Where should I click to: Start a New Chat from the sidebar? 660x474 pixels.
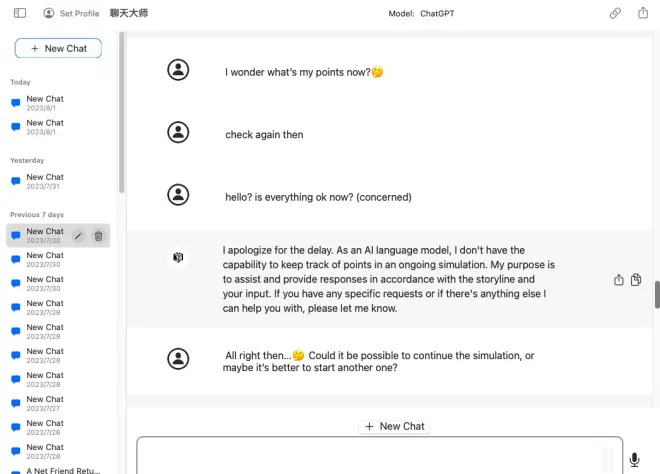58,48
